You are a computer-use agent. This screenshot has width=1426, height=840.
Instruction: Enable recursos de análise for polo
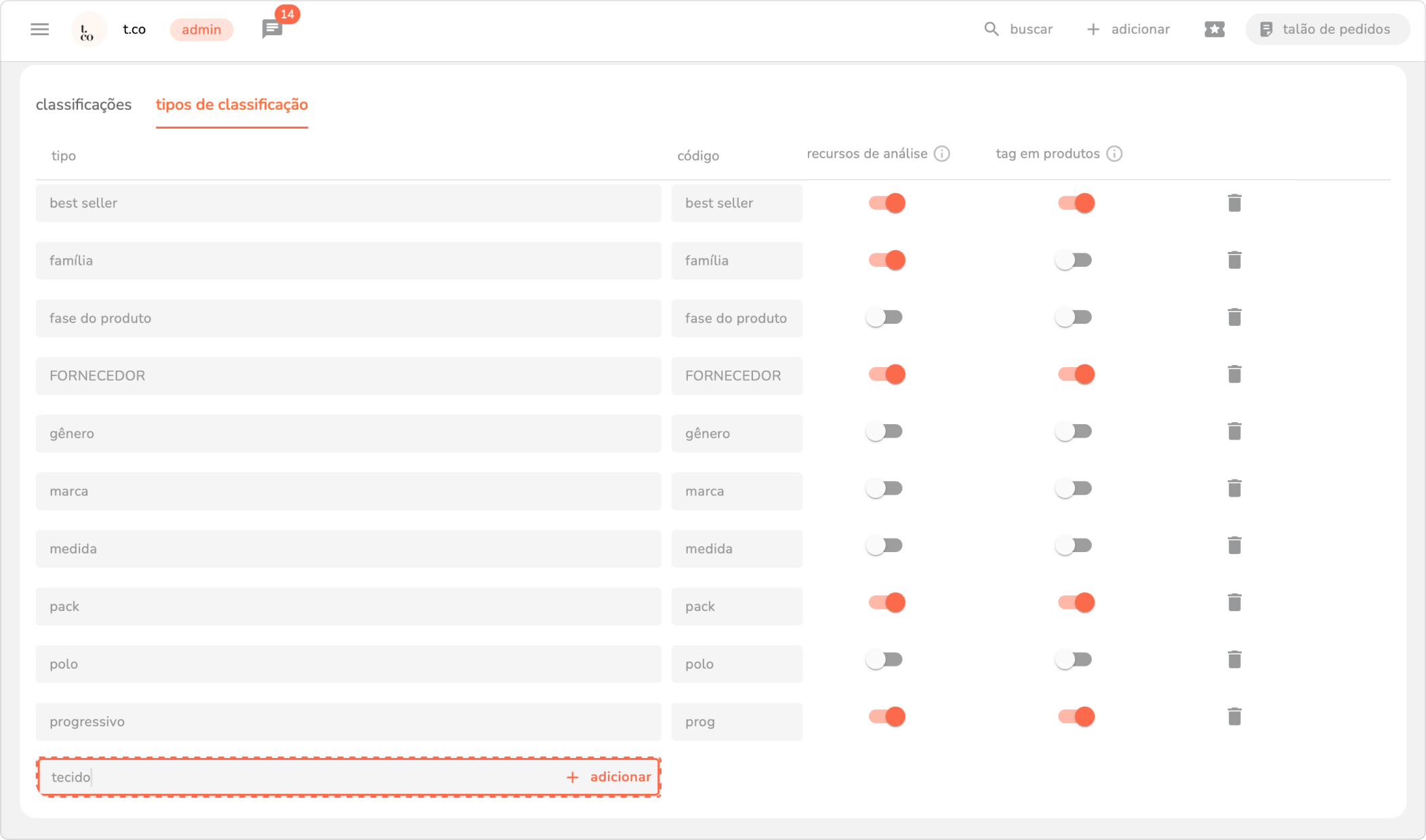click(x=884, y=660)
